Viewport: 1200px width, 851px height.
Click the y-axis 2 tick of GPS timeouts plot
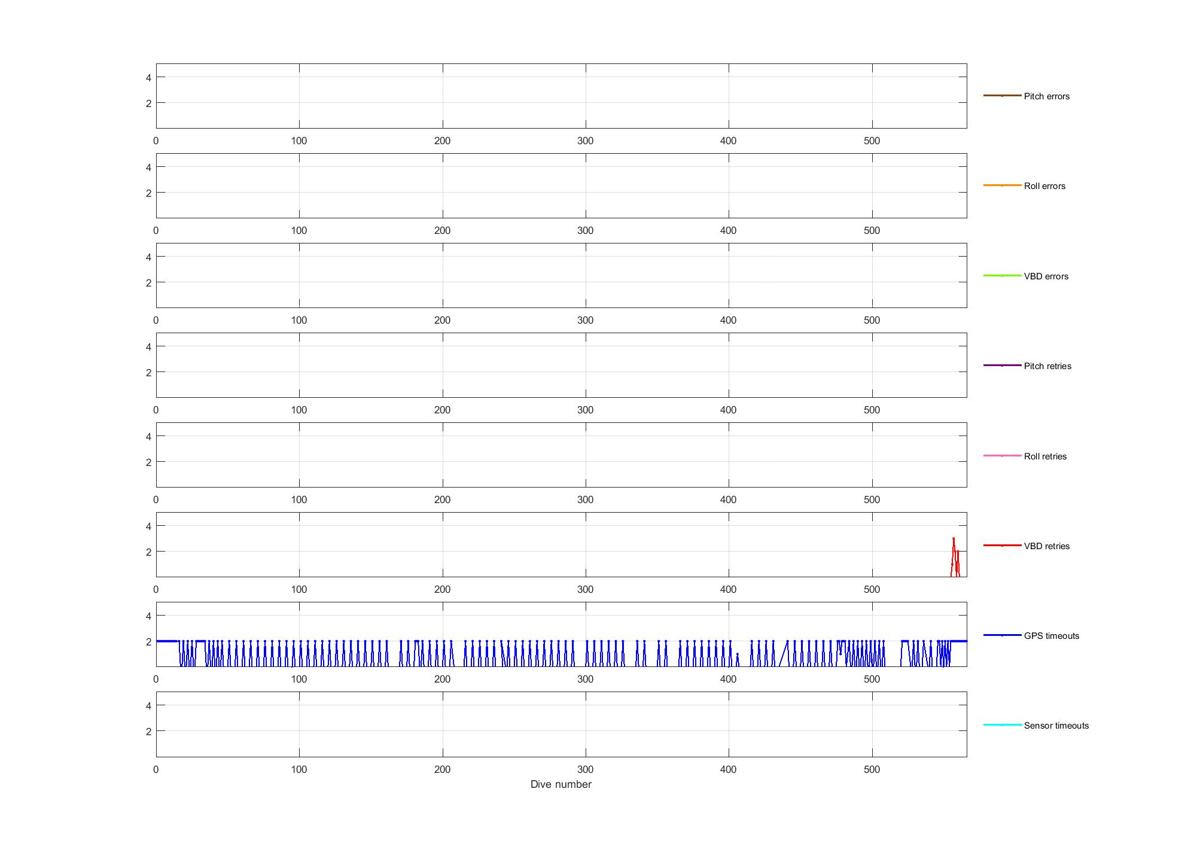pos(148,642)
